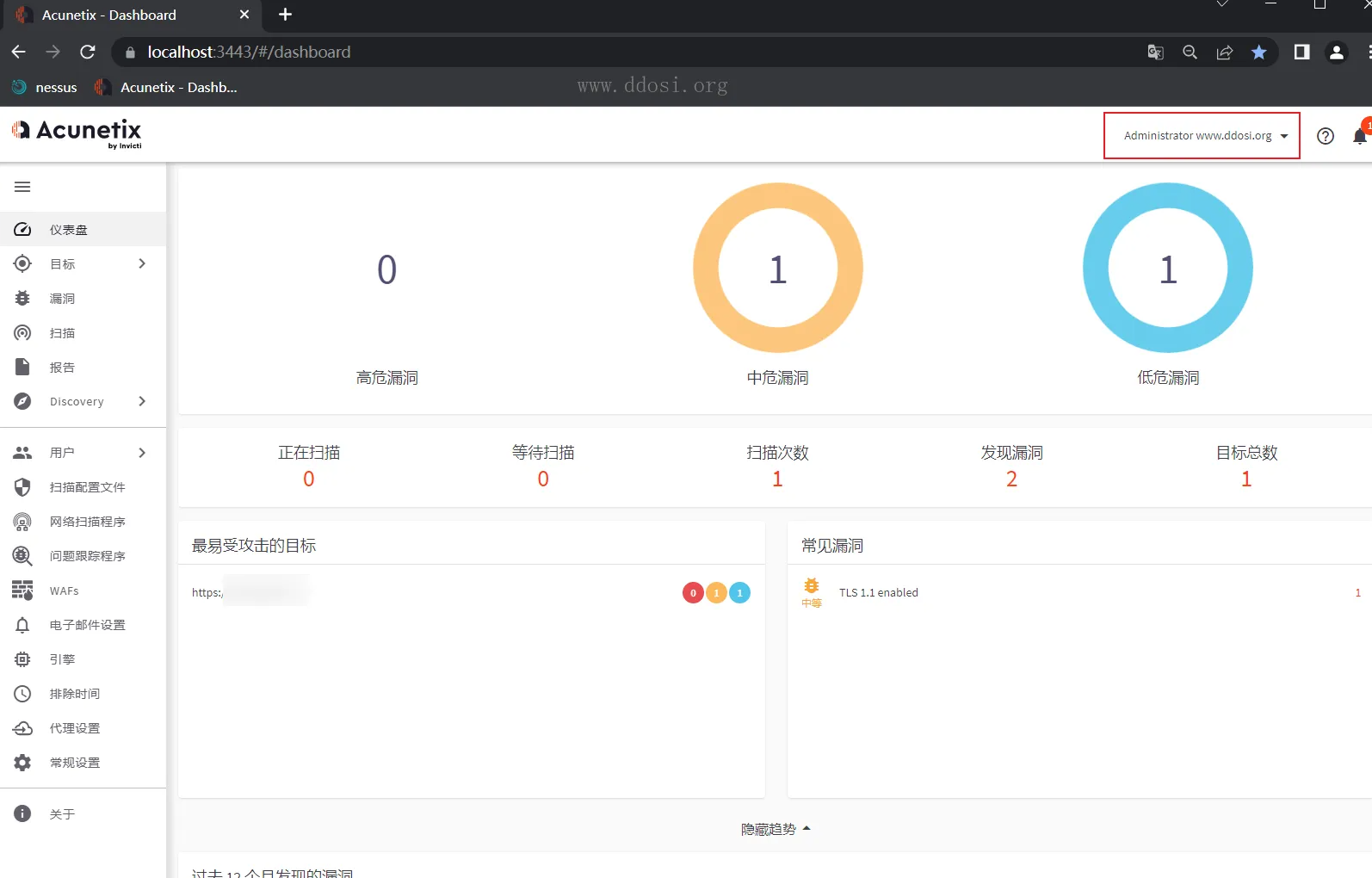Open the 代理设置 cloud icon
Image resolution: width=1372 pixels, height=878 pixels.
22,728
